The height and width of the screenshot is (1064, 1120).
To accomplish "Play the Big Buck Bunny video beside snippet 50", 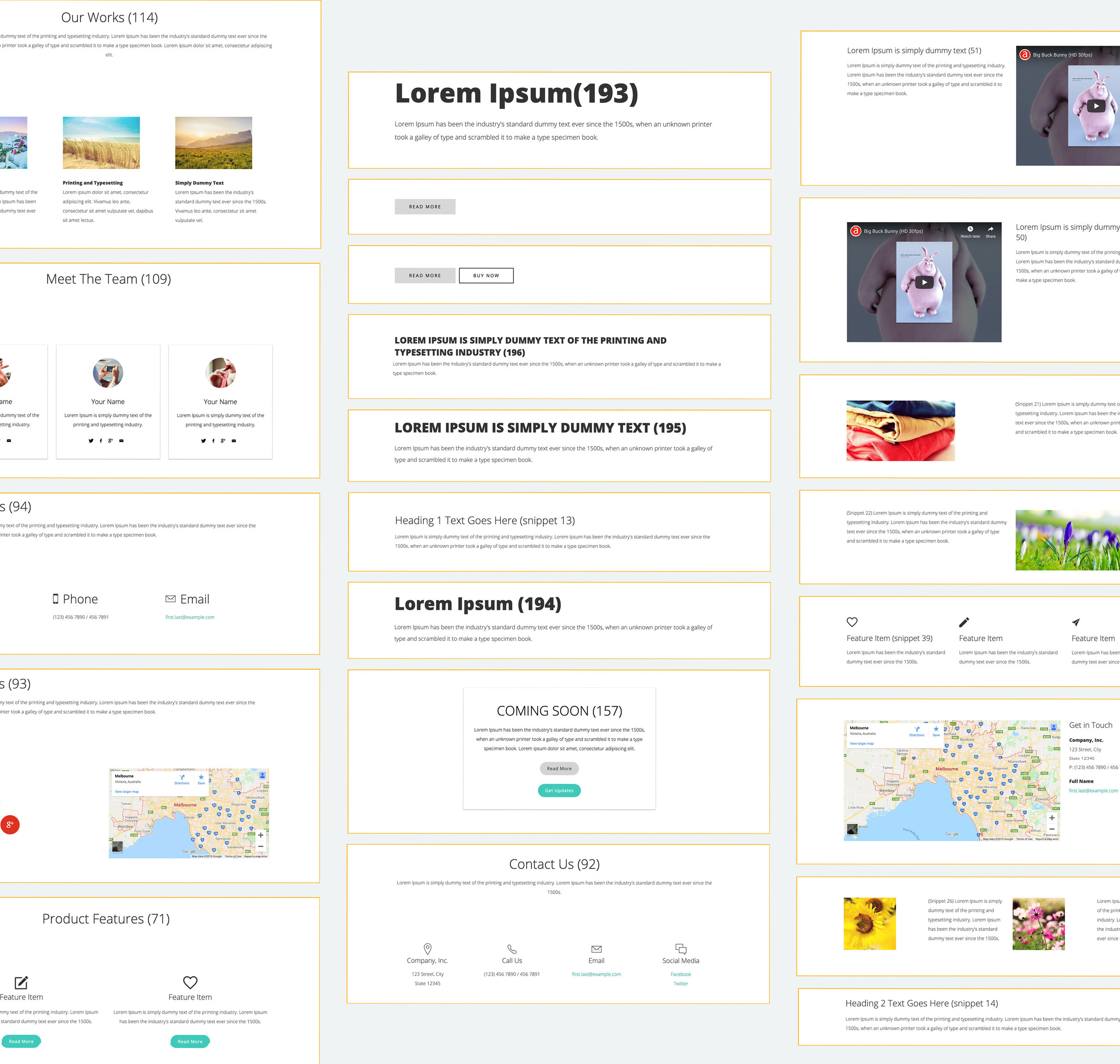I will [x=924, y=283].
